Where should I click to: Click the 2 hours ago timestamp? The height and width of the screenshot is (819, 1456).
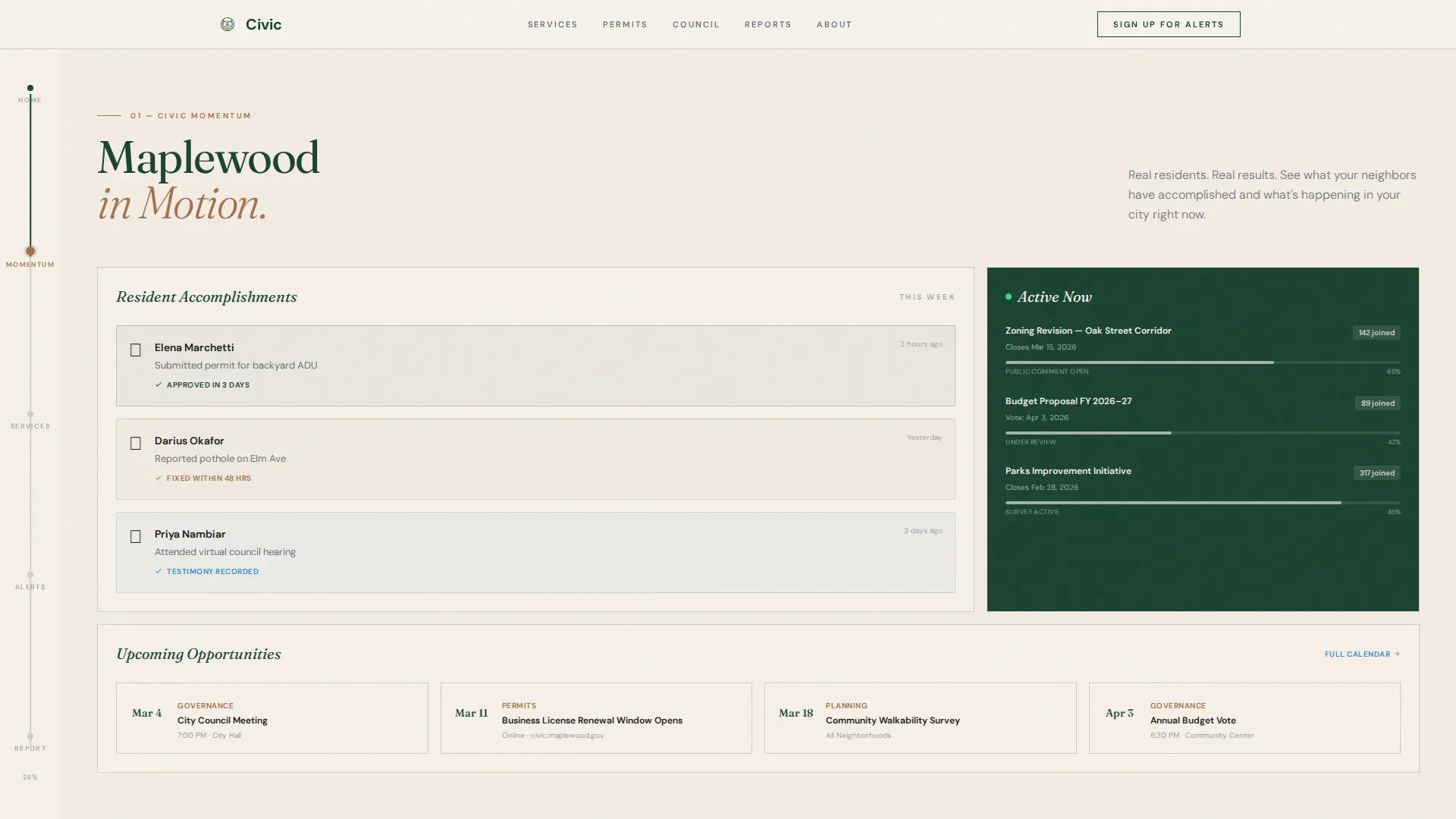click(921, 344)
